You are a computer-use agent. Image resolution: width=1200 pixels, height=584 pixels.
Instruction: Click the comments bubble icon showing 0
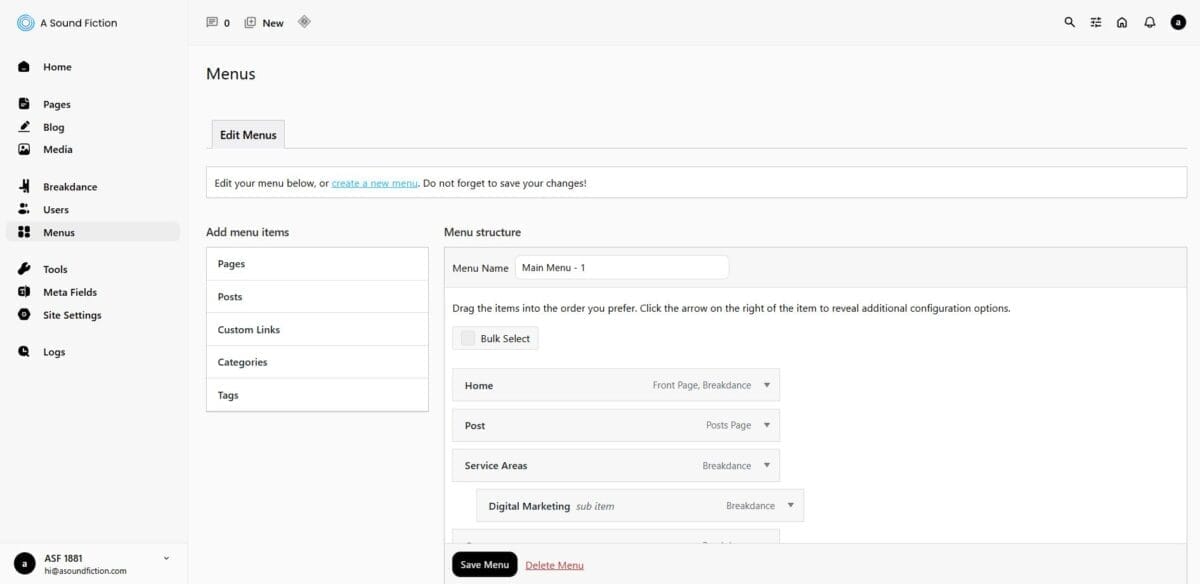pos(212,22)
